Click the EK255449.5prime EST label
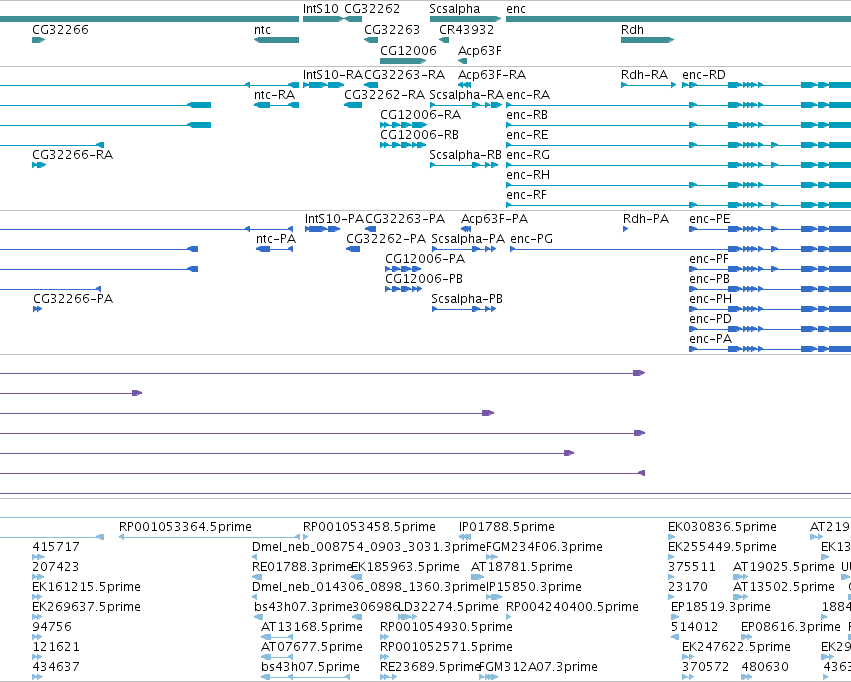Screen dimensions: 851x682 click(722, 547)
